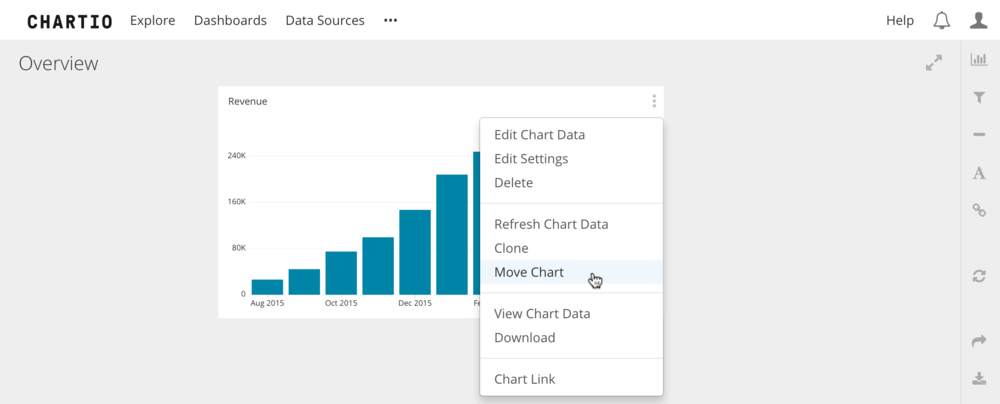Open Explore in the navigation bar

(152, 20)
